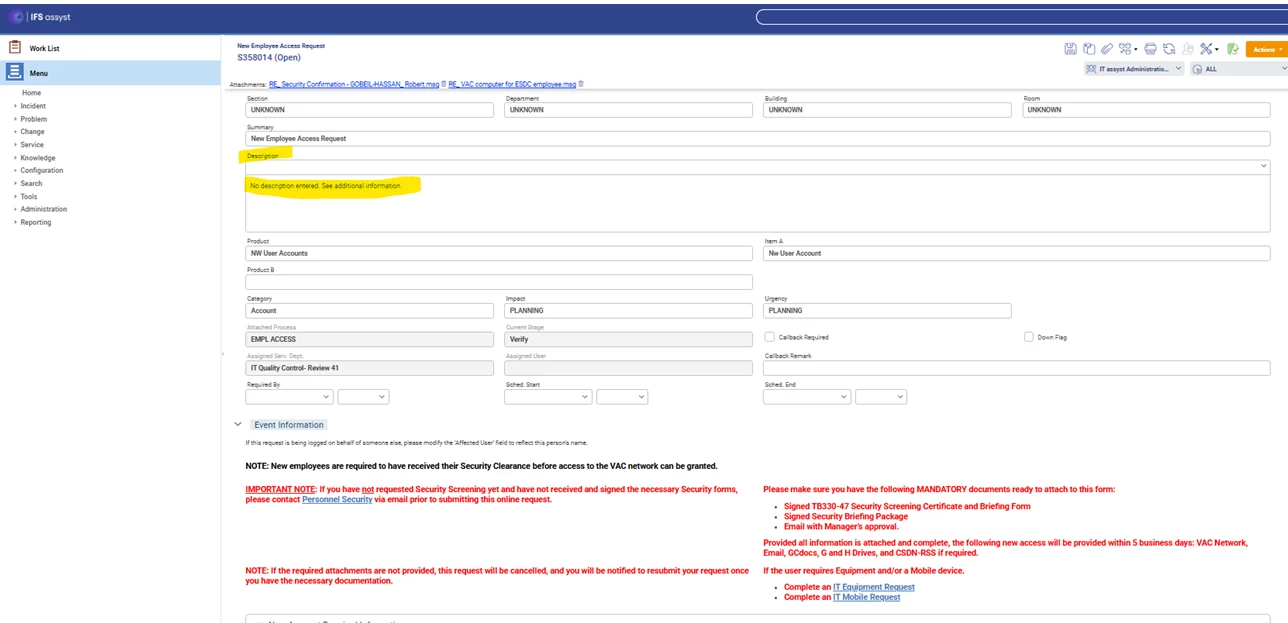Click the Impact field showing PLANNING
The width and height of the screenshot is (1288, 623).
(x=628, y=311)
